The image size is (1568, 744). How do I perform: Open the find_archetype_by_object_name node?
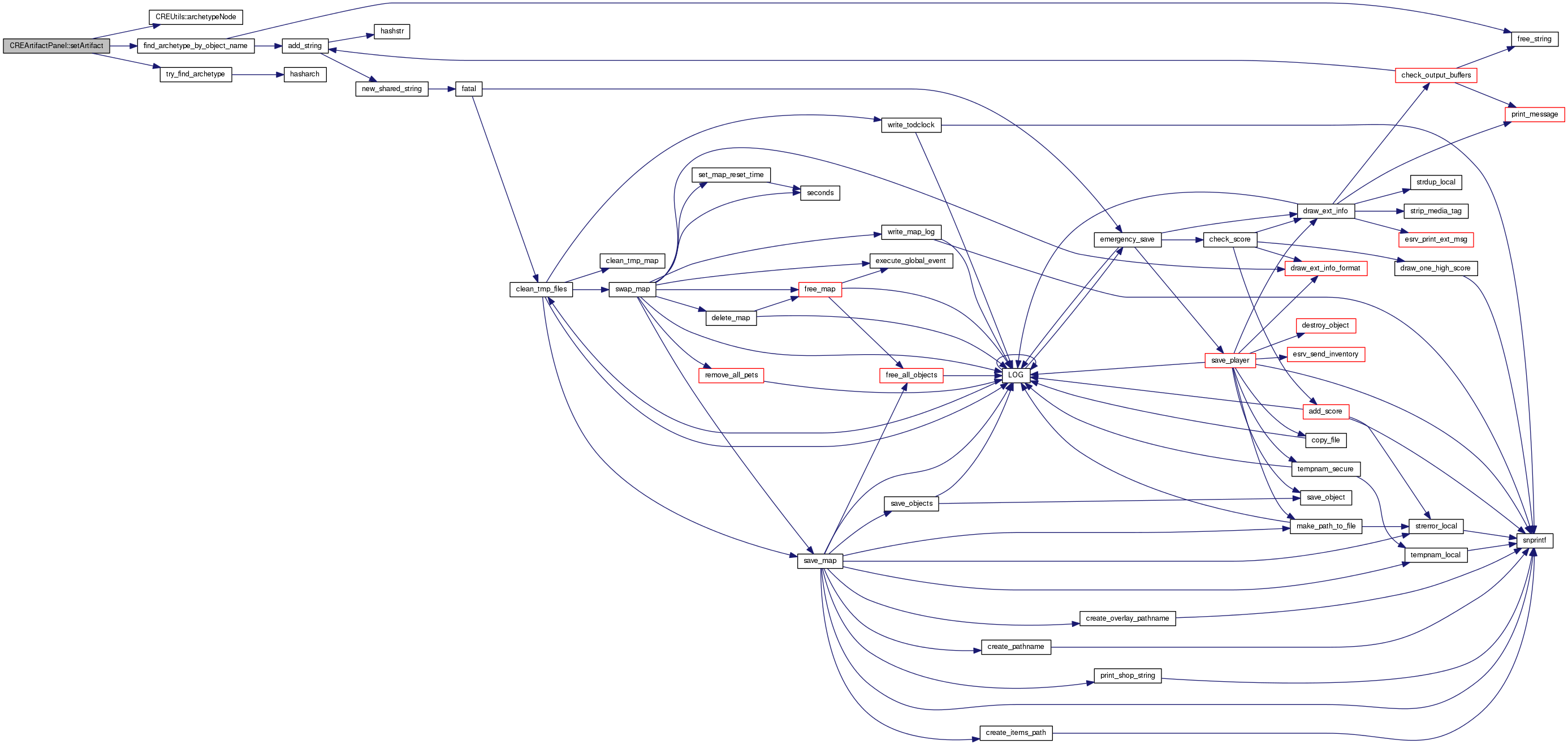[x=196, y=46]
